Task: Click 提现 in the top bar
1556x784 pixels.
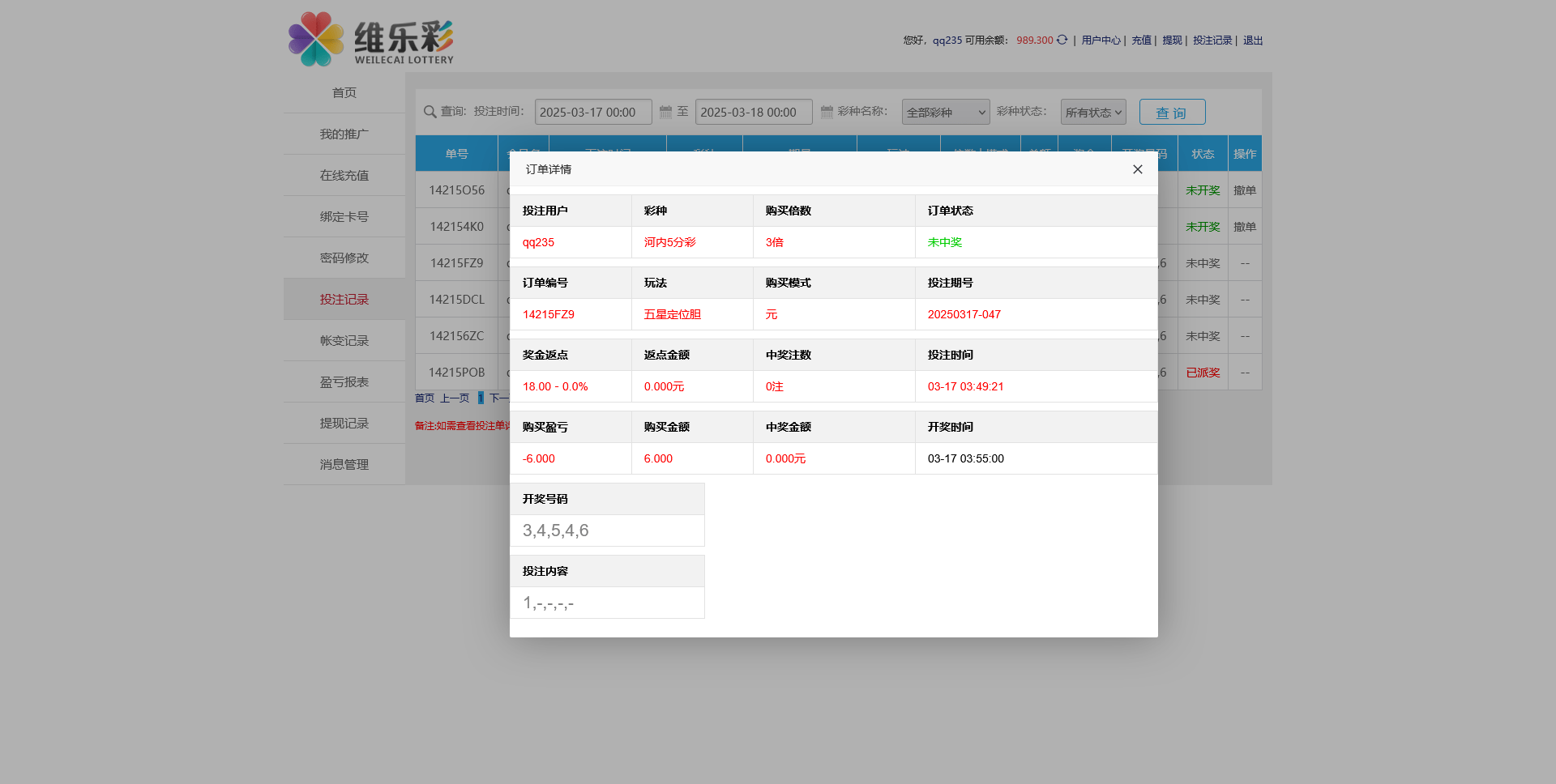Action: (x=1171, y=40)
